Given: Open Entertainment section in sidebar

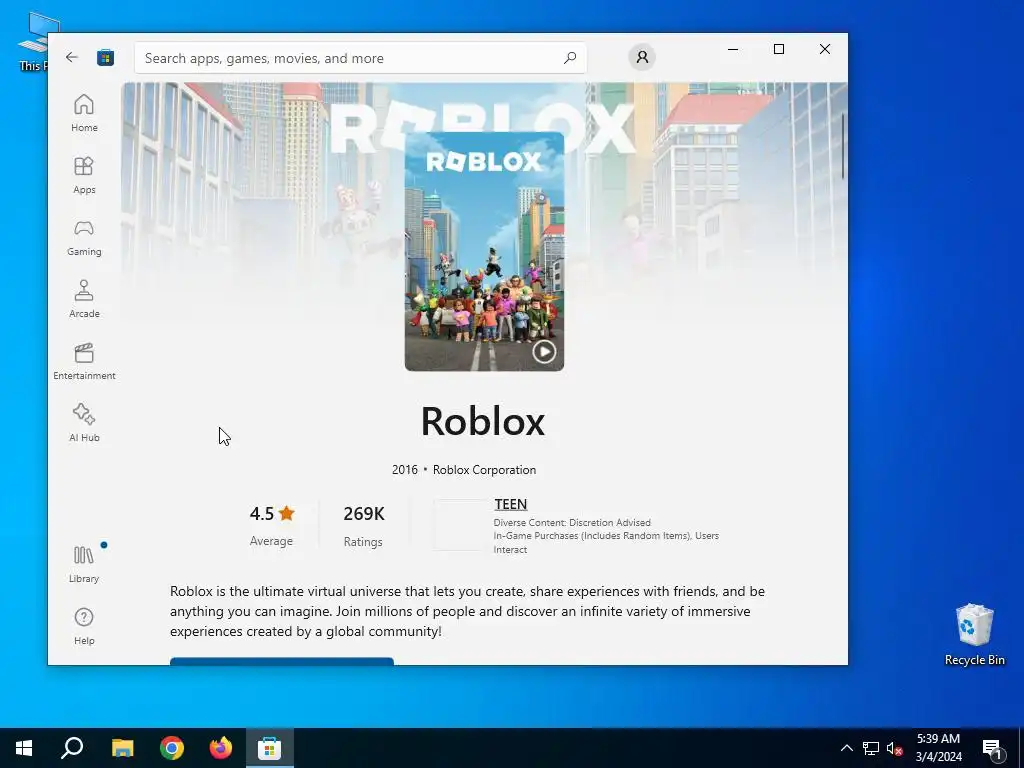Looking at the screenshot, I should (x=84, y=361).
